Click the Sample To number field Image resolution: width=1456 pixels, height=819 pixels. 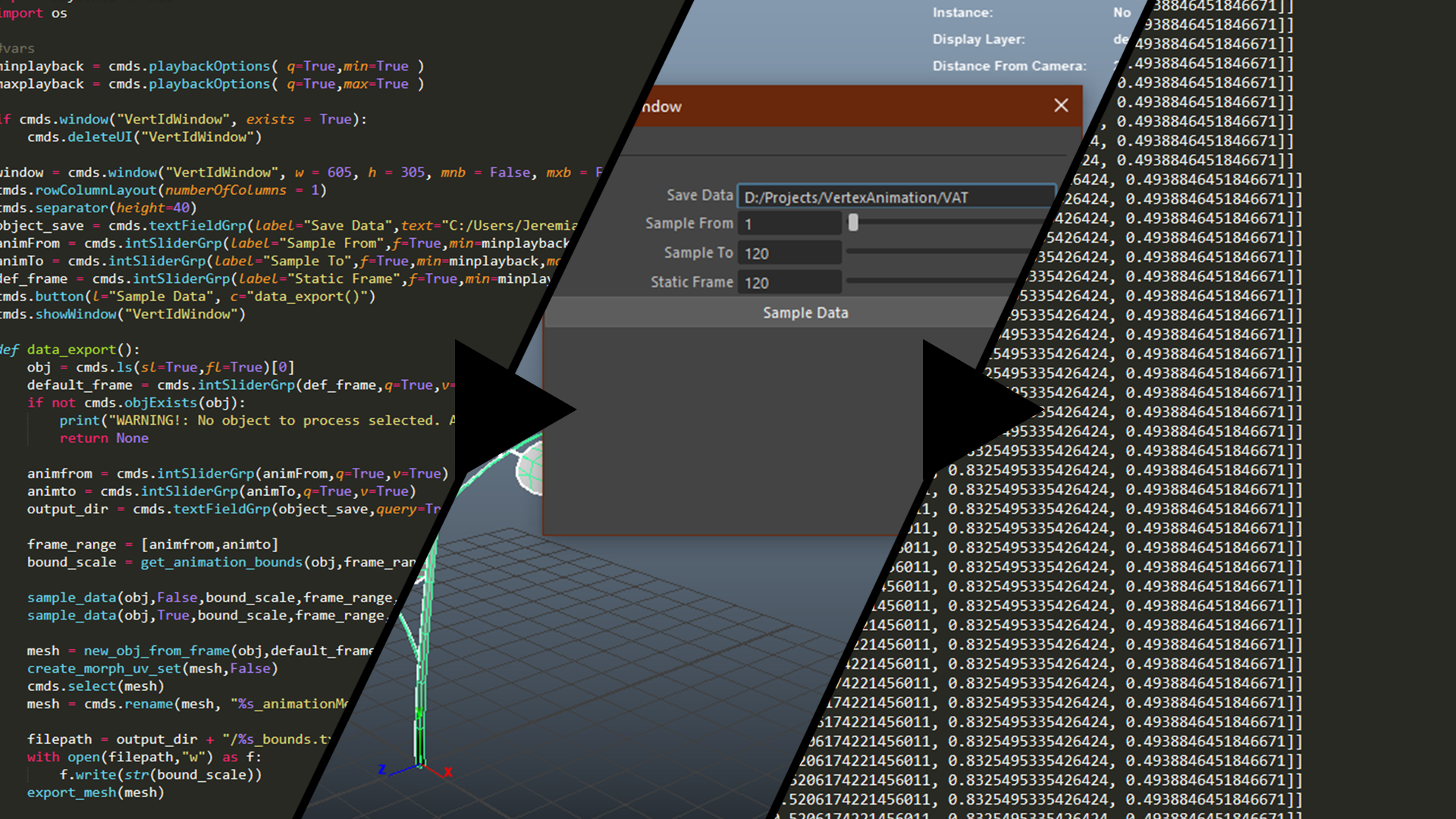(x=789, y=253)
